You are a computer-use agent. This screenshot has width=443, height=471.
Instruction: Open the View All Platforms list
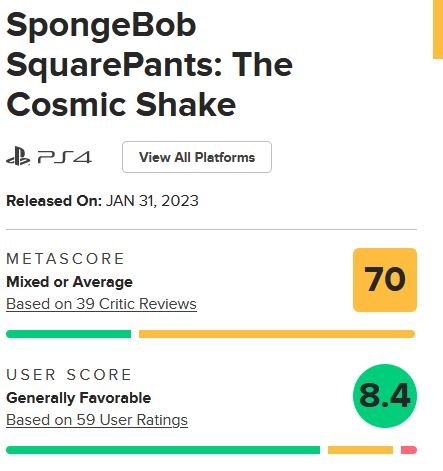point(197,157)
